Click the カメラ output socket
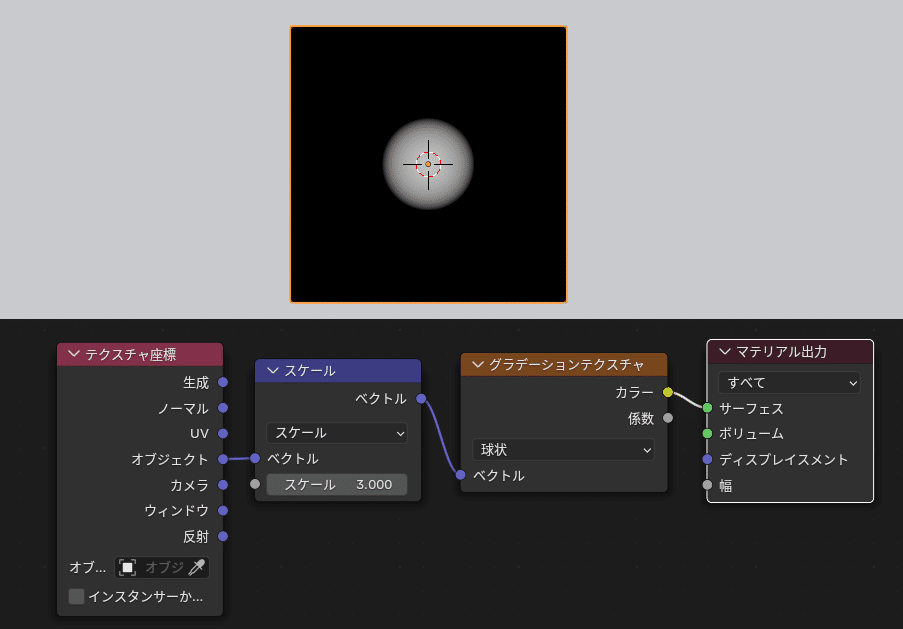This screenshot has width=903, height=629. 223,485
